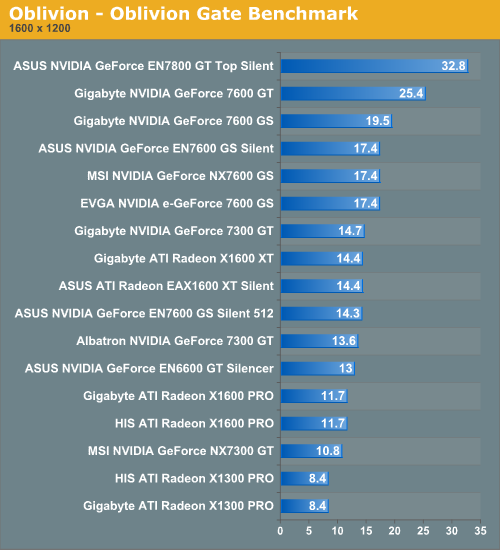
Task: Click the chart title Oblivion Gate Benchmark
Action: click(183, 14)
